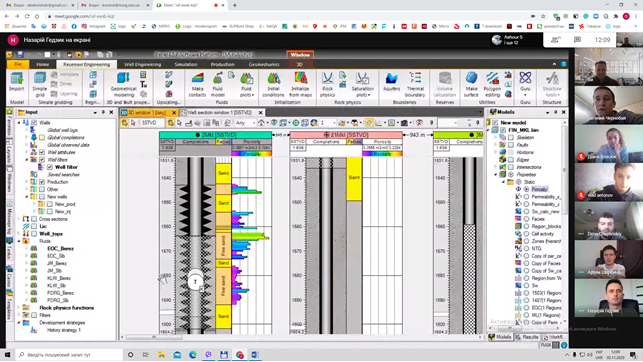Open the Simulation ribbon tab
643x362 pixels.
(186, 64)
